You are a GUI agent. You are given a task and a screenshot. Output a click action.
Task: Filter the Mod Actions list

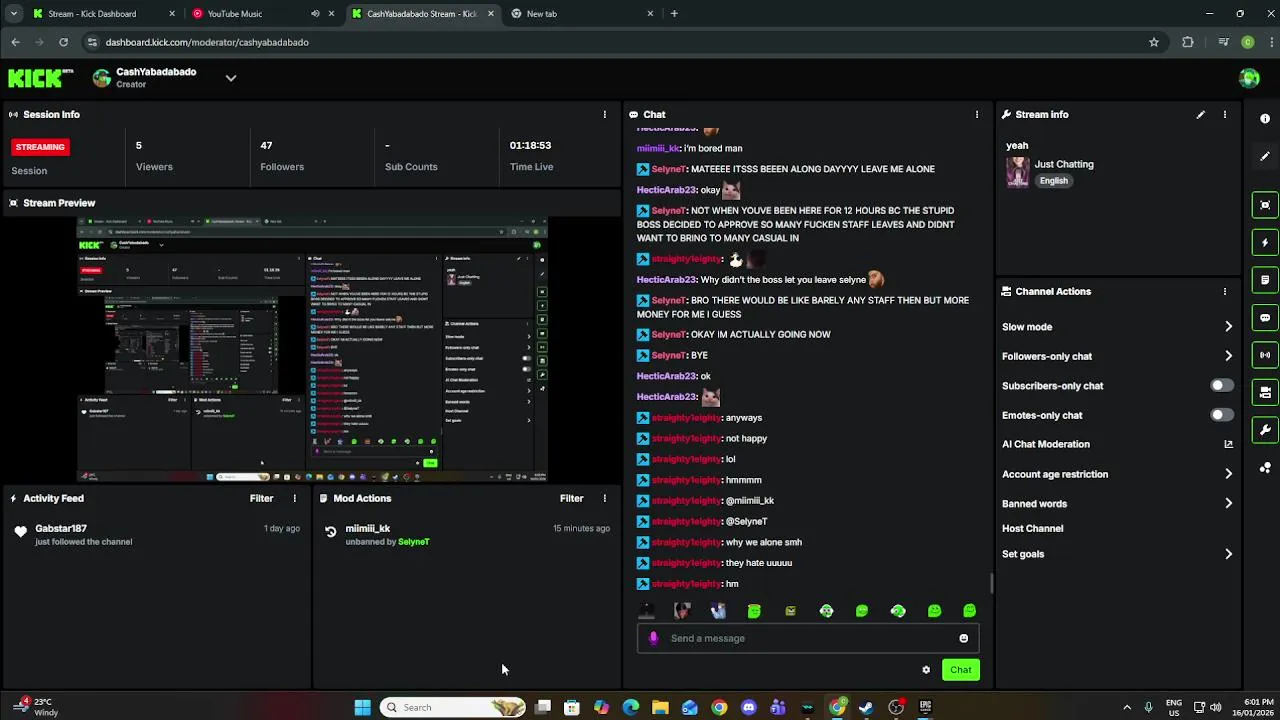pos(571,498)
